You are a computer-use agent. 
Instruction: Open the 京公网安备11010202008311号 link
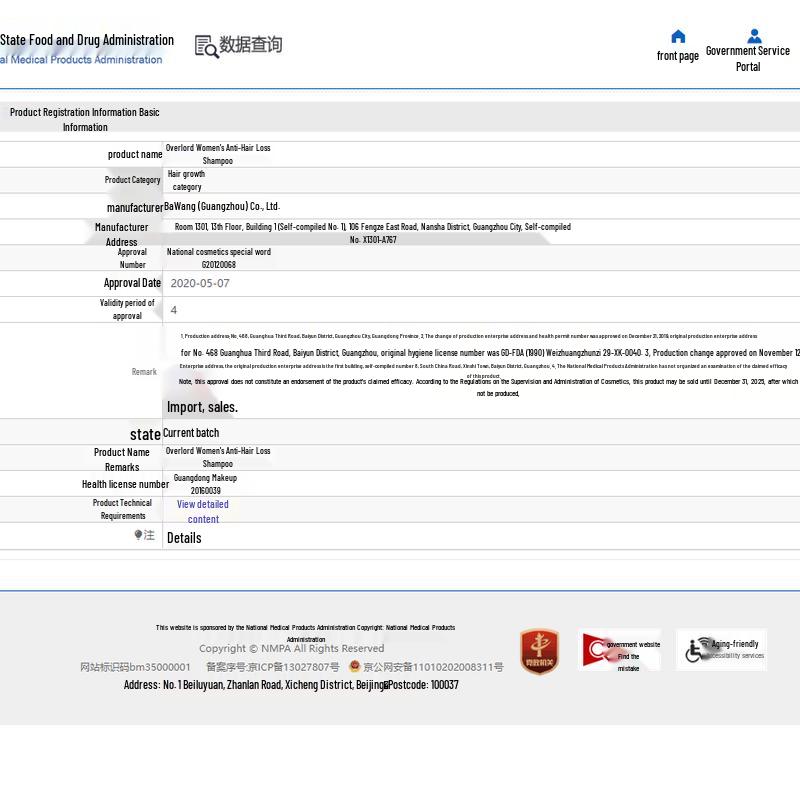tap(433, 667)
